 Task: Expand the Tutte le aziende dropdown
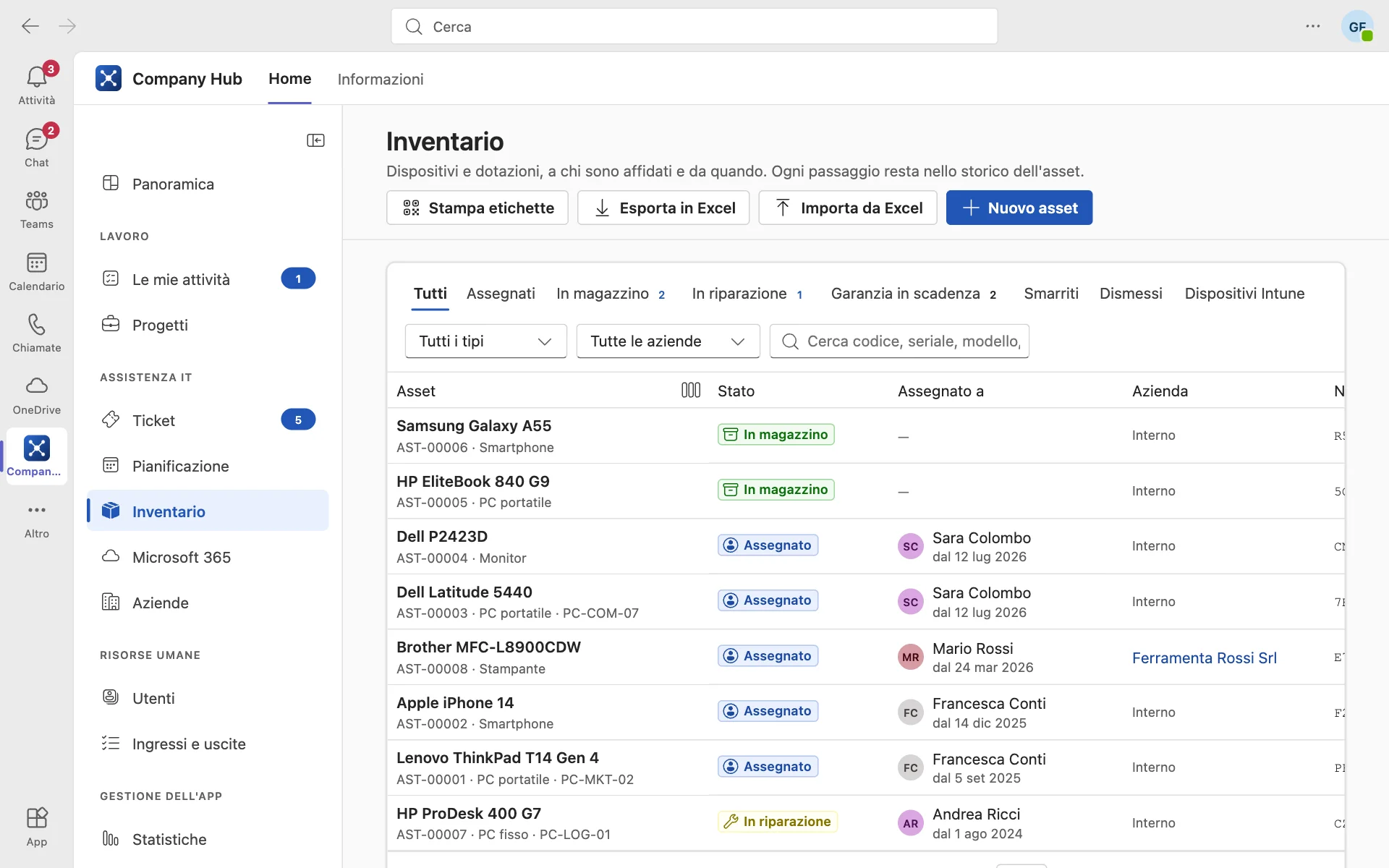click(668, 341)
